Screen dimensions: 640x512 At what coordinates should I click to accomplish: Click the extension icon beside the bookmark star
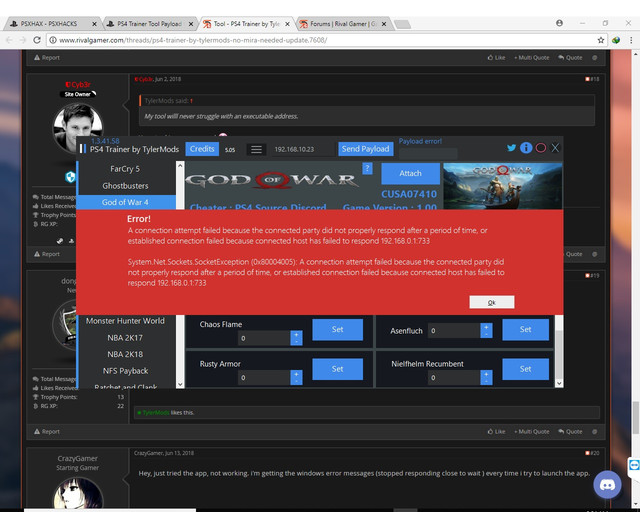616,40
